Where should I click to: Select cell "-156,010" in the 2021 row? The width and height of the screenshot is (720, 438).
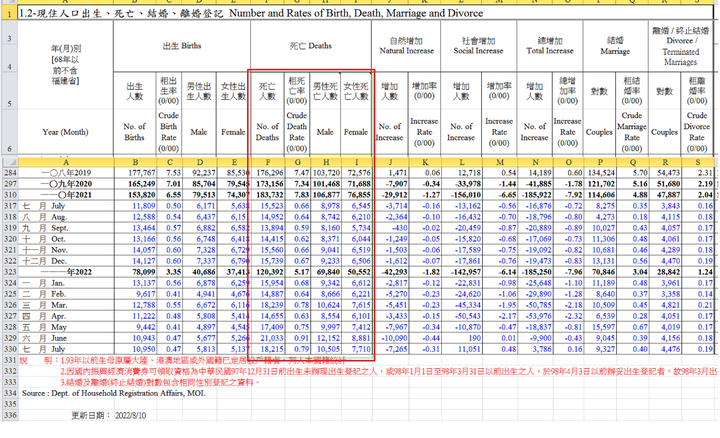tap(461, 195)
